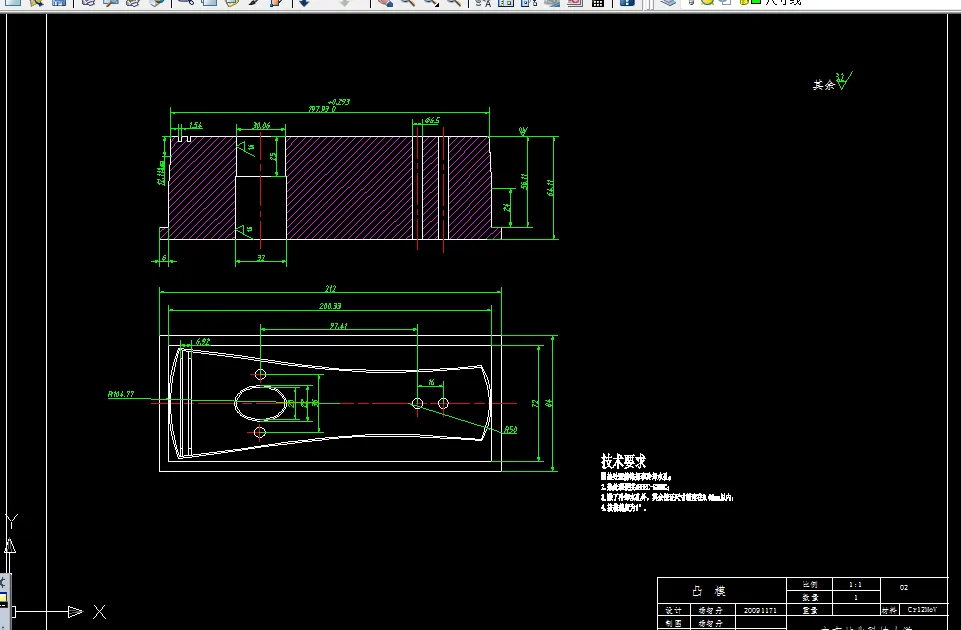Select the 56.11 vertical dimension
This screenshot has width=961, height=630.
coord(524,181)
